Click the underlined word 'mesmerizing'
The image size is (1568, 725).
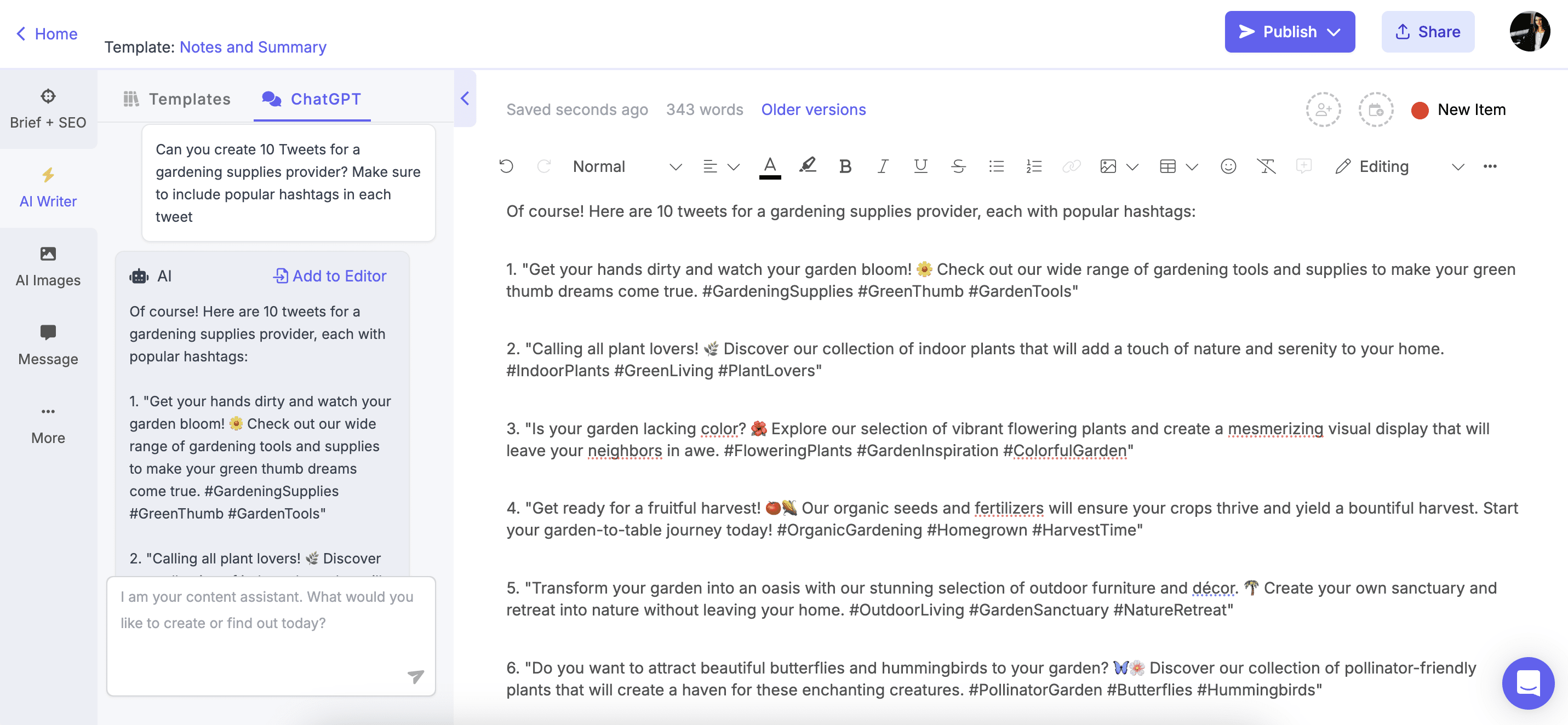pyautogui.click(x=1275, y=429)
